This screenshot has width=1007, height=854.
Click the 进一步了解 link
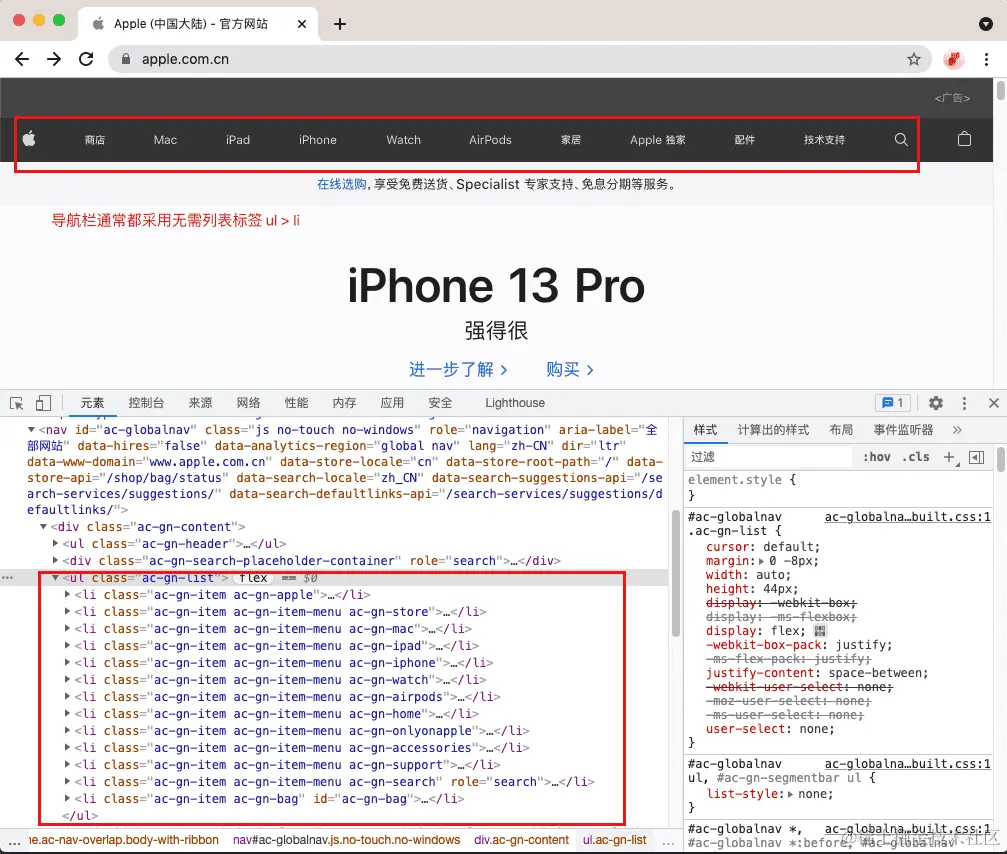click(x=458, y=369)
